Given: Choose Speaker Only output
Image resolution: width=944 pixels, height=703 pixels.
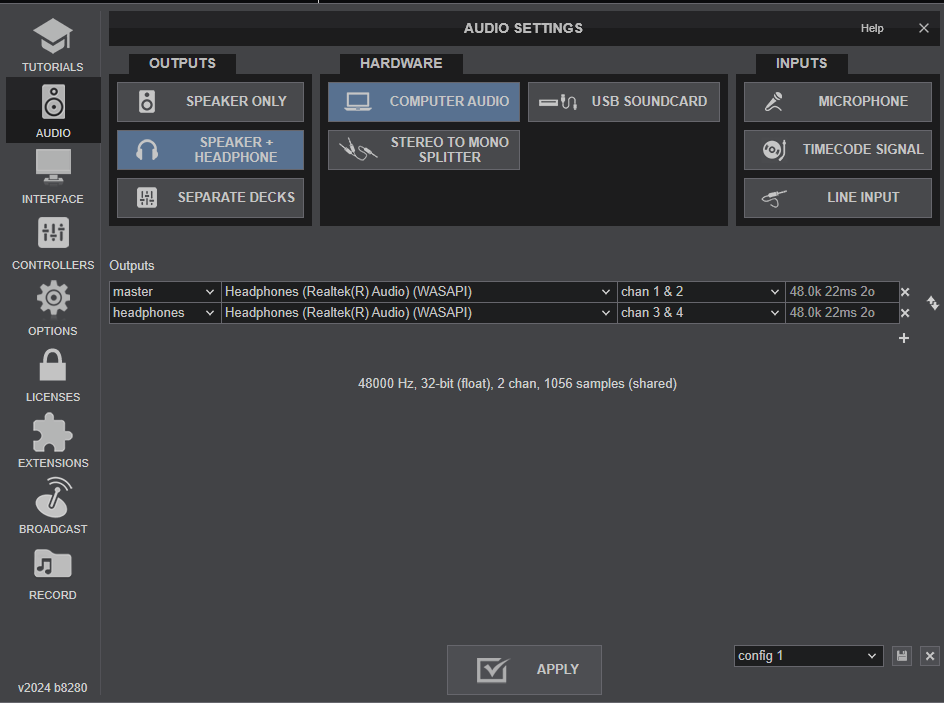Looking at the screenshot, I should pyautogui.click(x=210, y=102).
